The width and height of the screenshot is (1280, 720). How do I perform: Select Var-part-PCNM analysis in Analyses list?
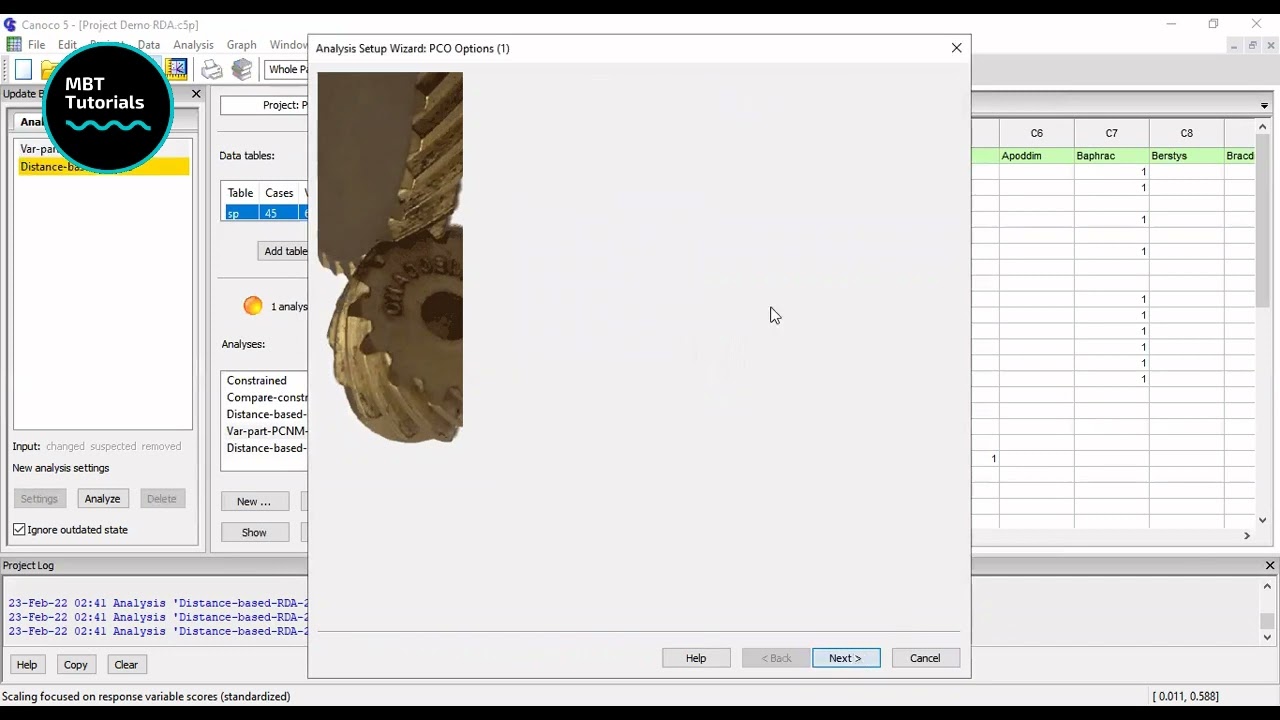[x=265, y=432]
